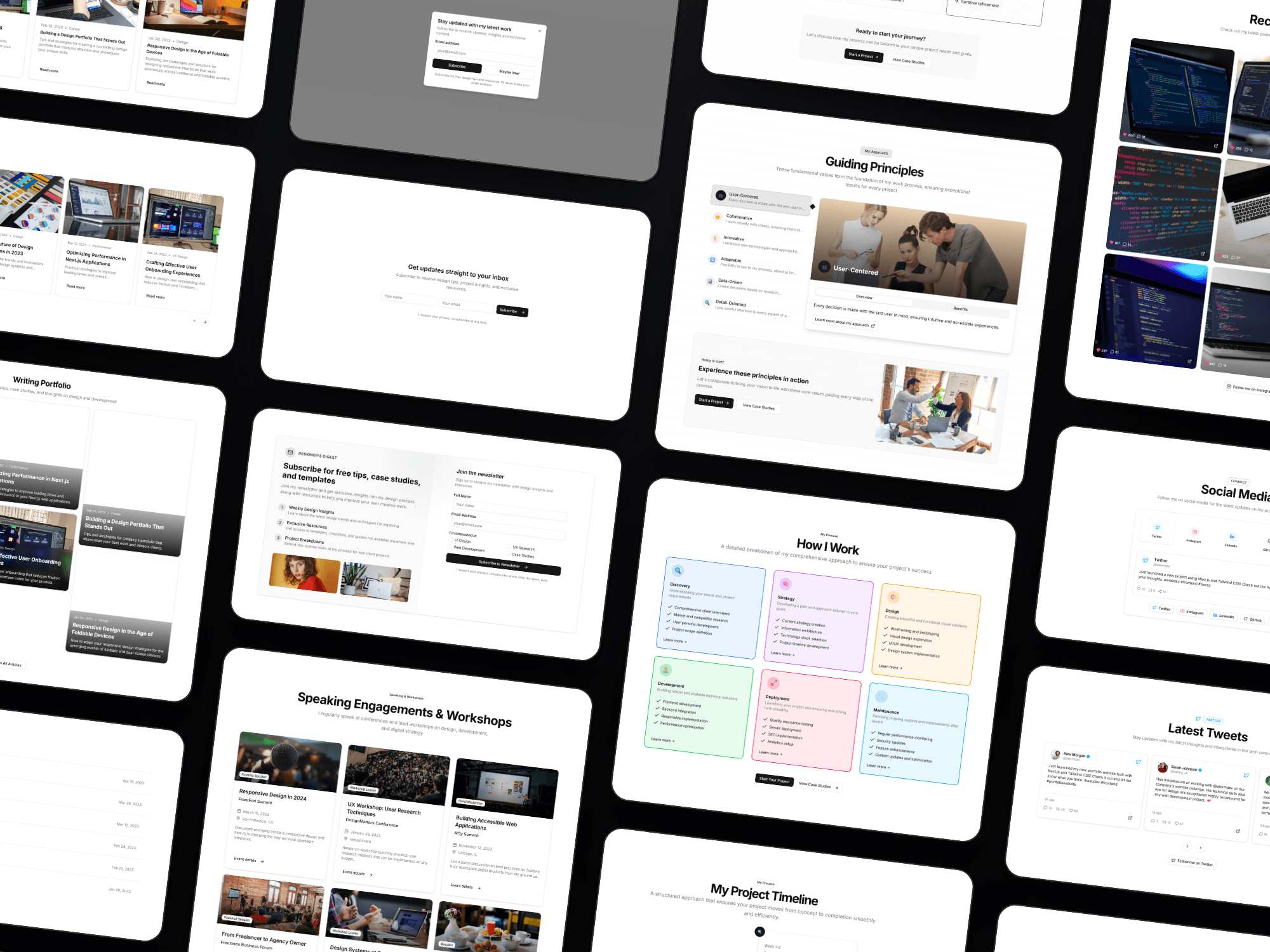Click the GitHub social link chip
The image size is (1270, 952).
[1253, 619]
